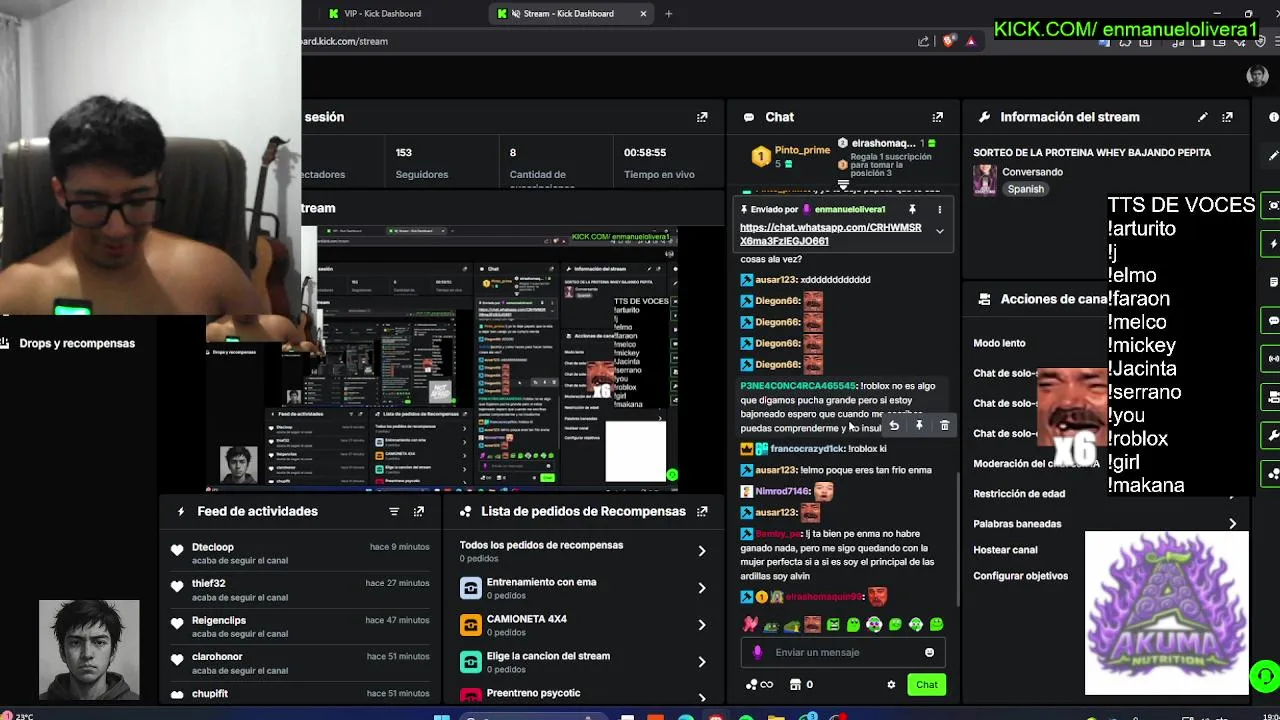This screenshot has width=1280, height=720.
Task: Unpin the pinned WhatsApp message
Action: click(912, 209)
